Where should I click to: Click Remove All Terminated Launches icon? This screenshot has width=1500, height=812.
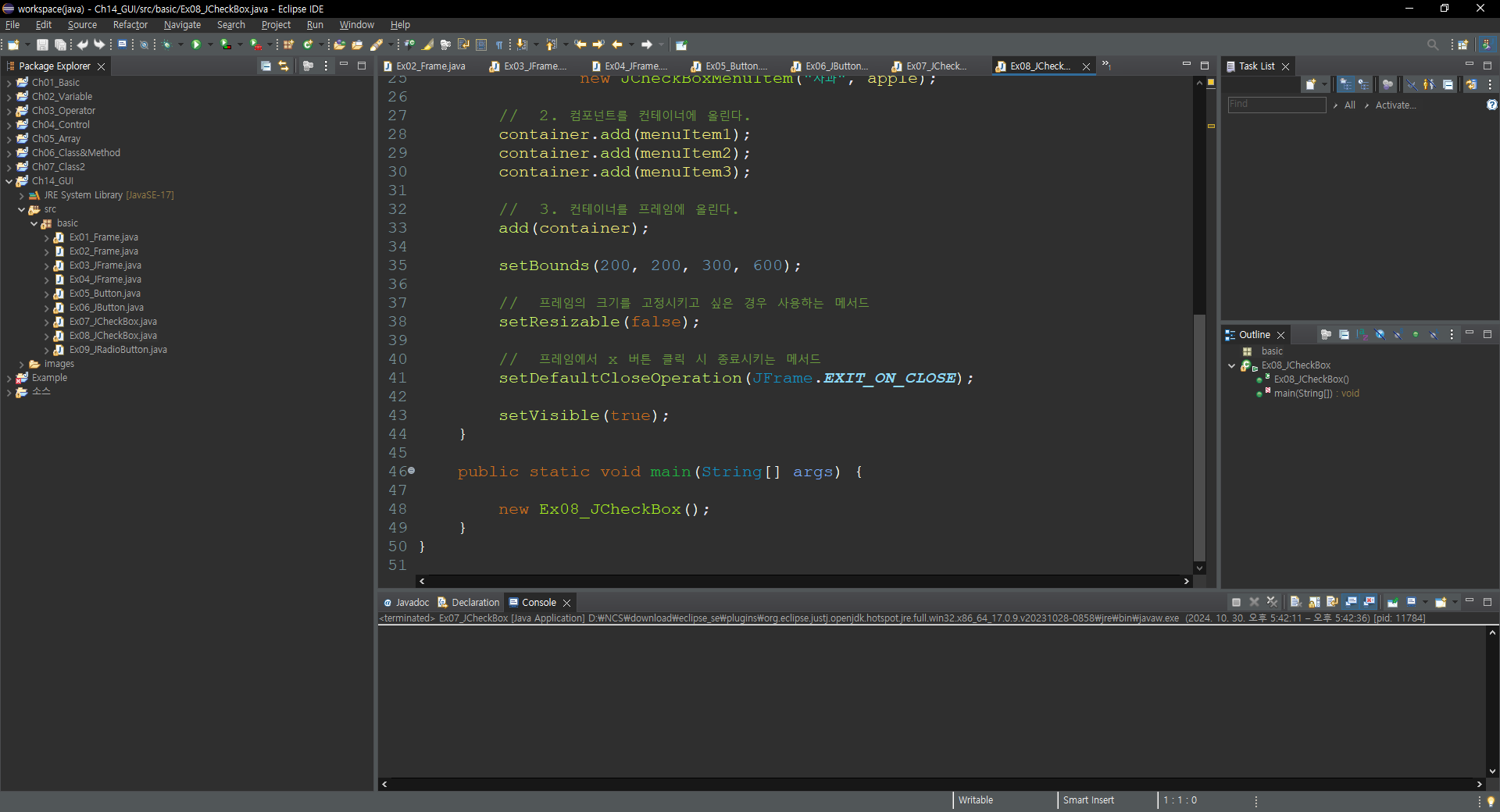1272,602
